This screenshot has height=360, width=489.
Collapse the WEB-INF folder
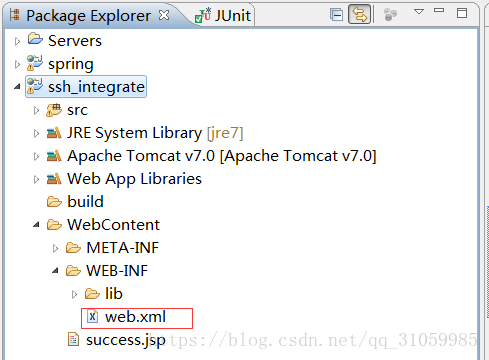coord(55,271)
